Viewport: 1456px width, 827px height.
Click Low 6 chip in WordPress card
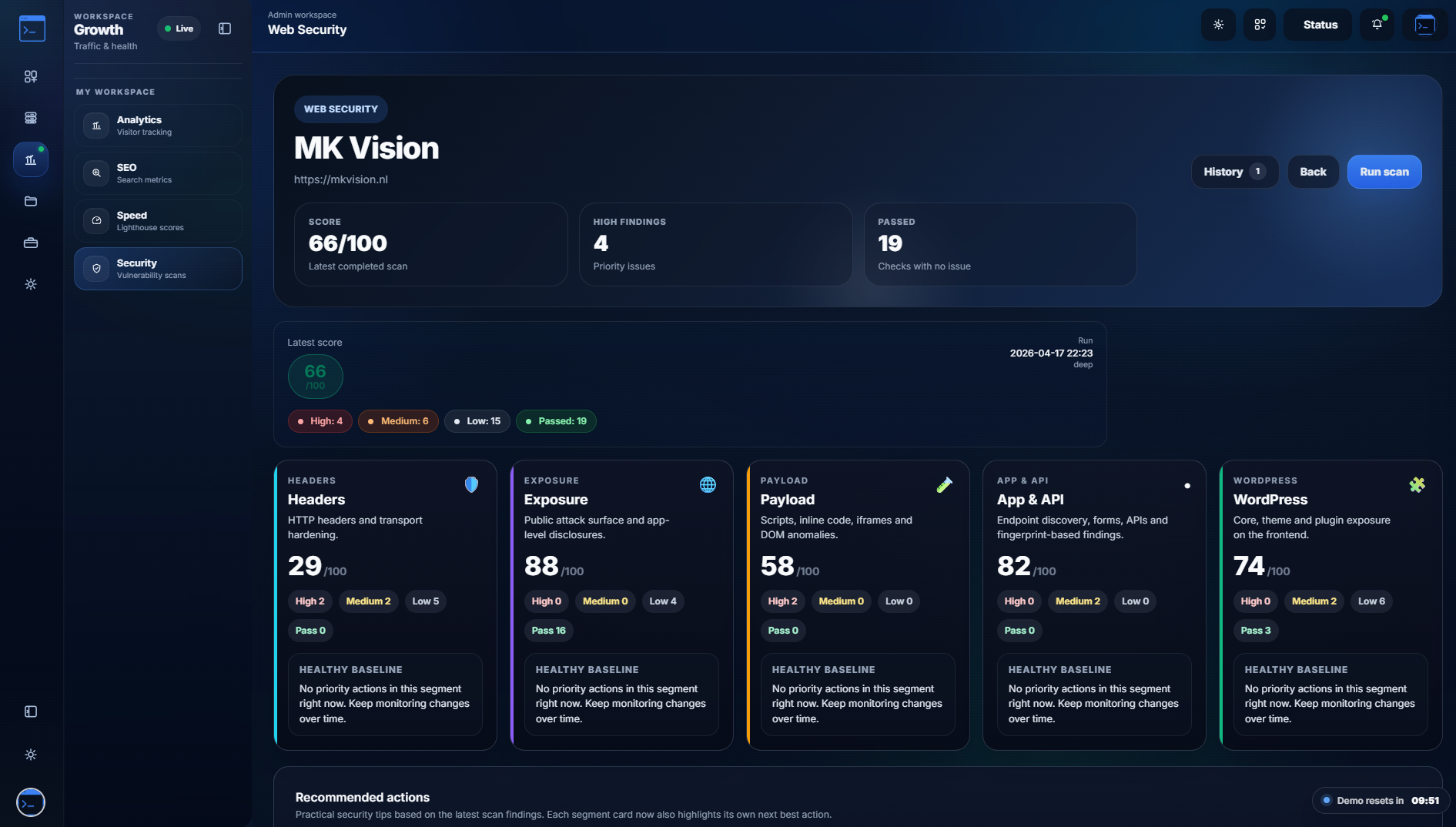(1371, 601)
